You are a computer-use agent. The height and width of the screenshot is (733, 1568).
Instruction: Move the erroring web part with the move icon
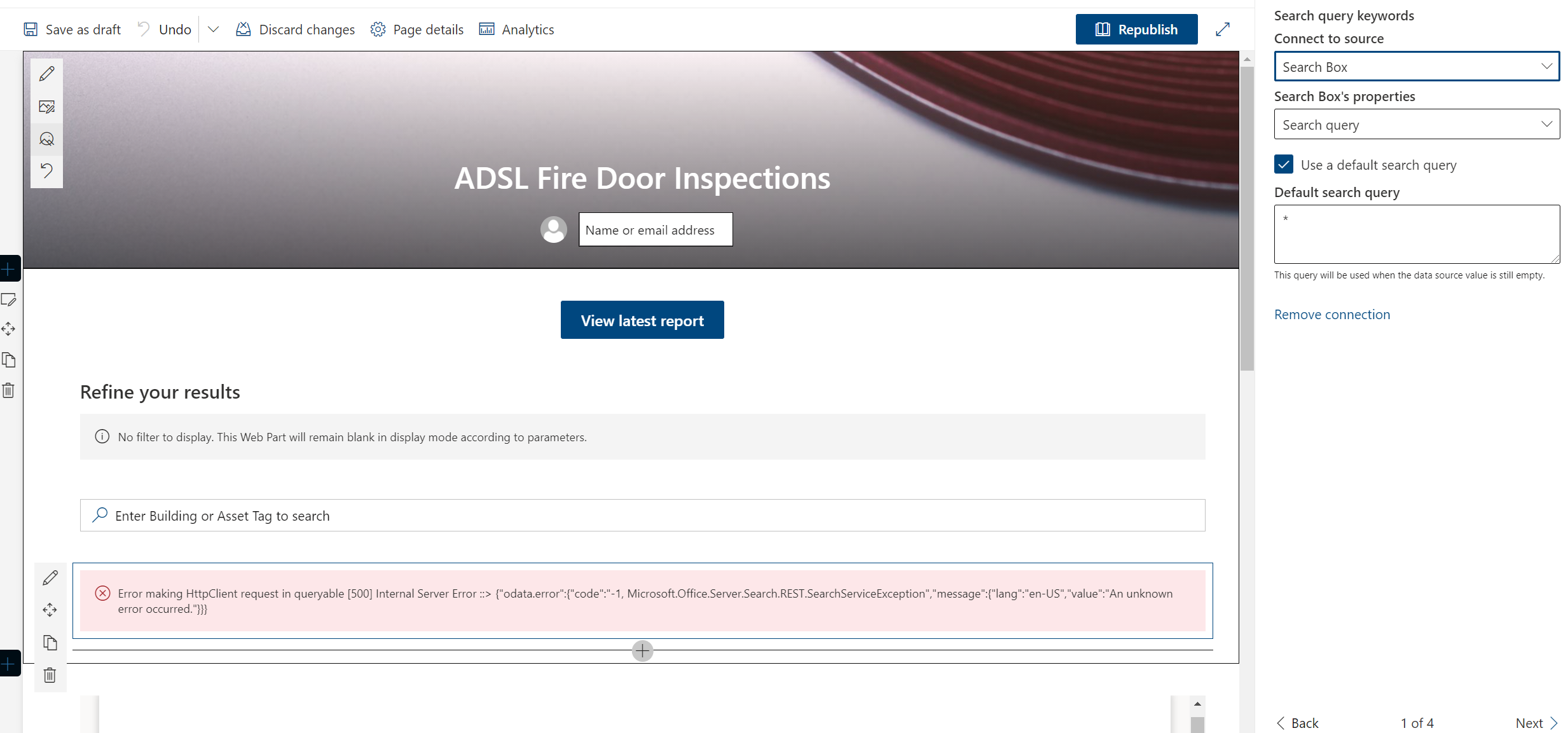pos(50,610)
